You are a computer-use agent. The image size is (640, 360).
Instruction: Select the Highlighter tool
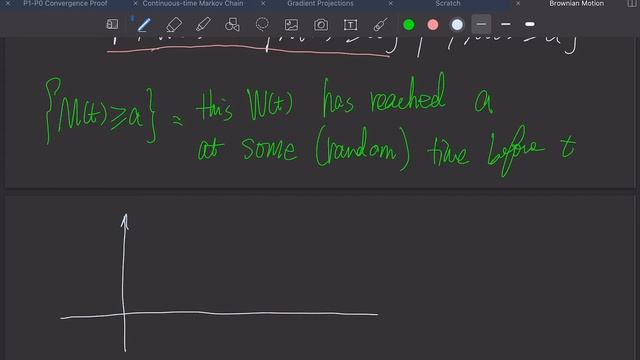(x=203, y=24)
